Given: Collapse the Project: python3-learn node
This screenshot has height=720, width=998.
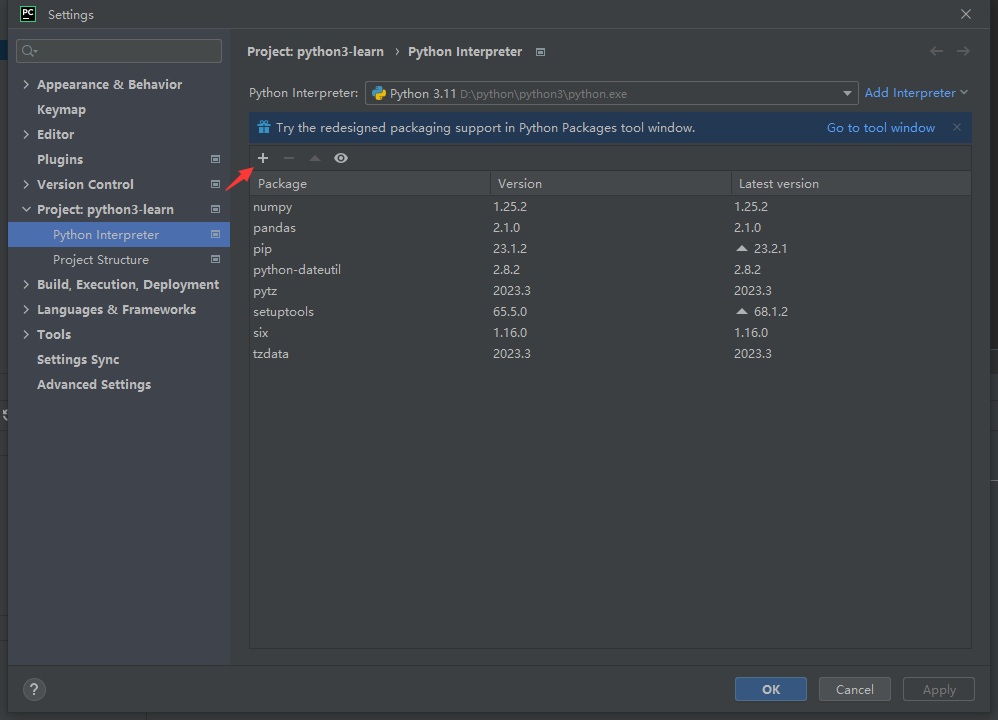Looking at the screenshot, I should tap(26, 210).
